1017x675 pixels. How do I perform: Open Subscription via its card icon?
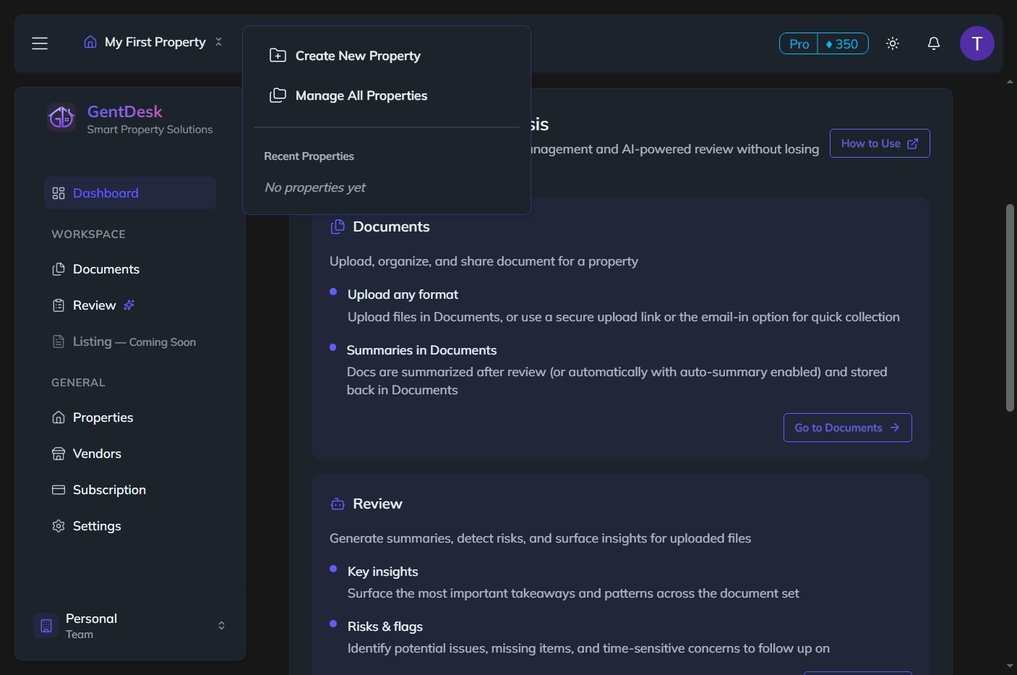[58, 490]
